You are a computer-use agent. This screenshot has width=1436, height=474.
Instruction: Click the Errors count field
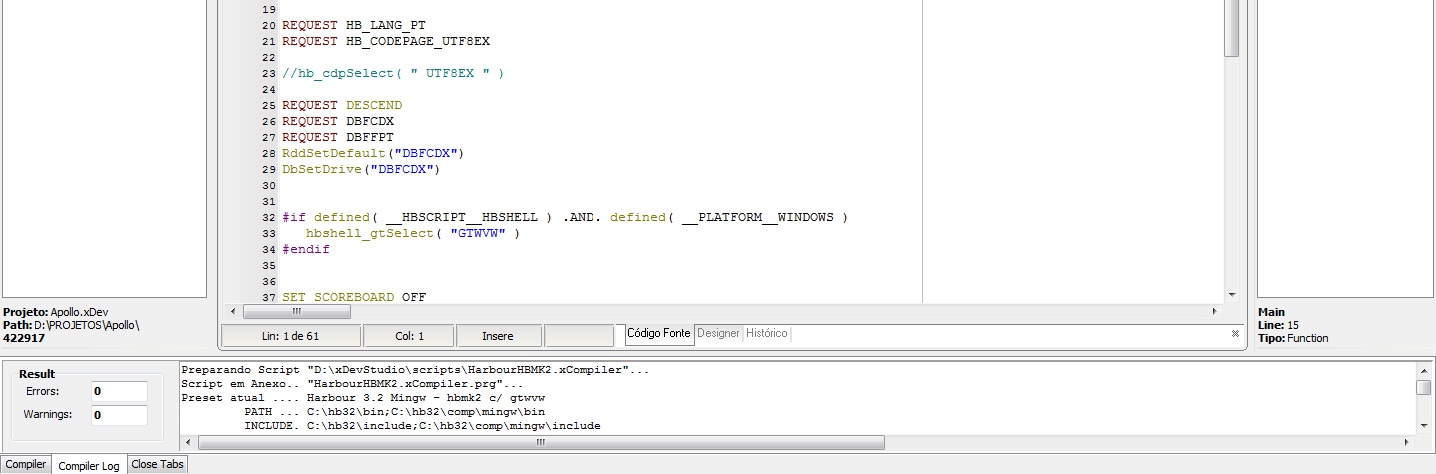(119, 392)
